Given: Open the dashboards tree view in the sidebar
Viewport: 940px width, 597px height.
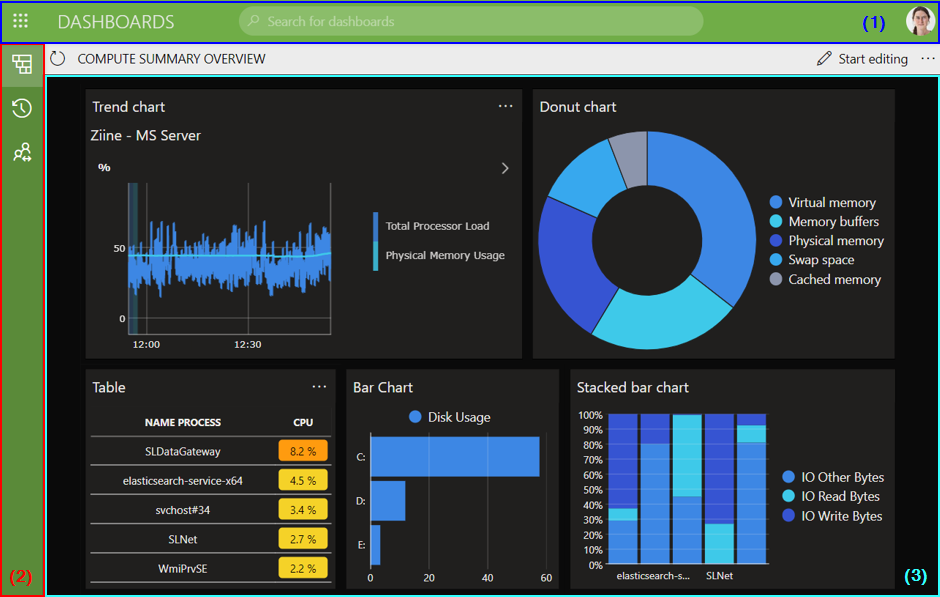Looking at the screenshot, I should (x=22, y=64).
